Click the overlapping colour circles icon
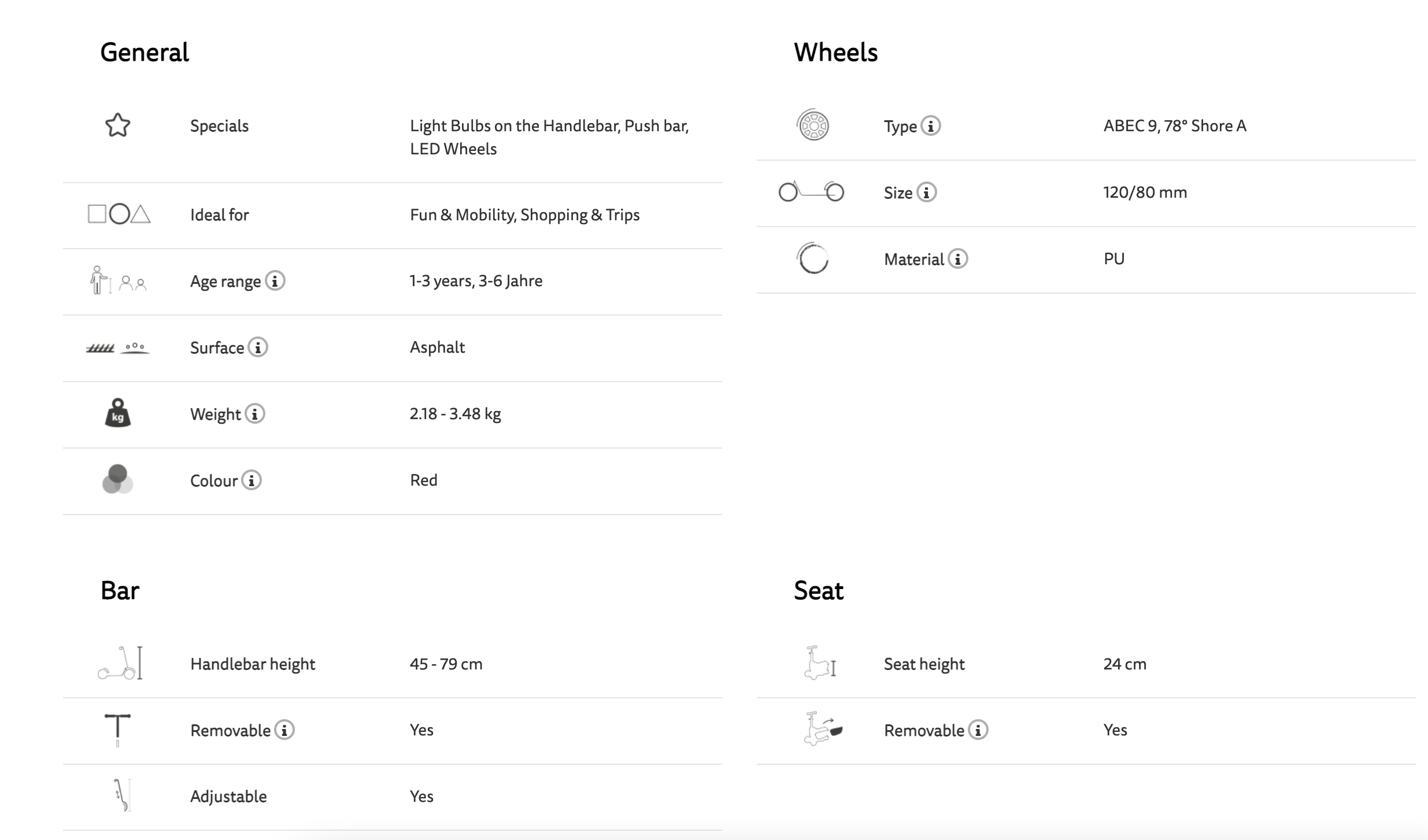The width and height of the screenshot is (1428, 840). click(x=118, y=480)
